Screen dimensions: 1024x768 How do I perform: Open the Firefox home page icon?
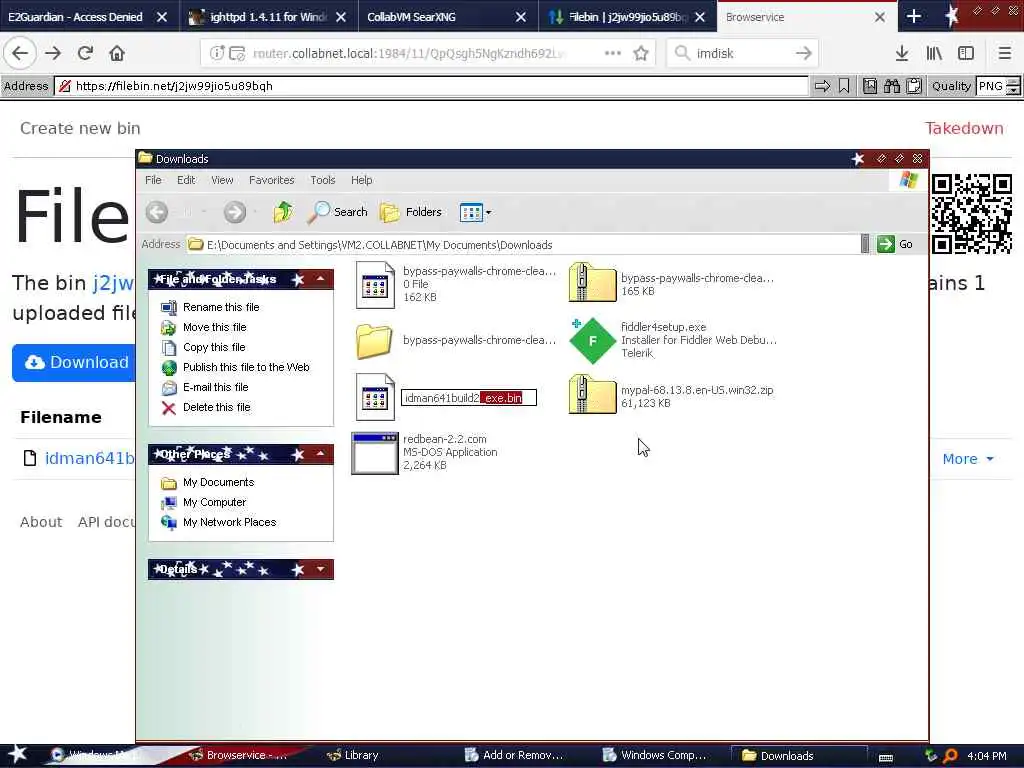(117, 53)
